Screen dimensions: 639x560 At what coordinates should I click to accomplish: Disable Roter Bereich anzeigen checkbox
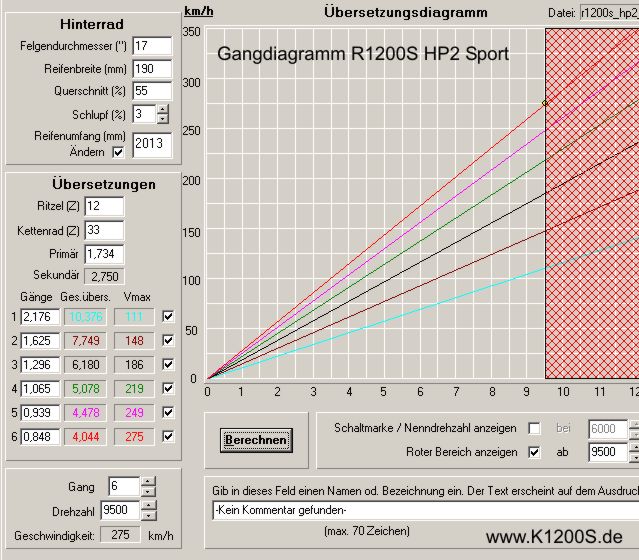tap(534, 452)
